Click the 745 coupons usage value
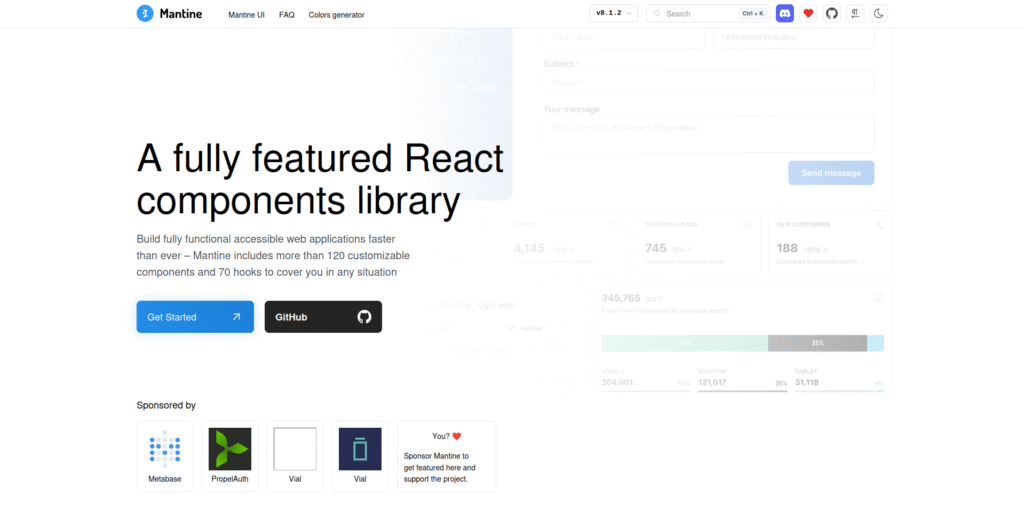 pos(656,248)
